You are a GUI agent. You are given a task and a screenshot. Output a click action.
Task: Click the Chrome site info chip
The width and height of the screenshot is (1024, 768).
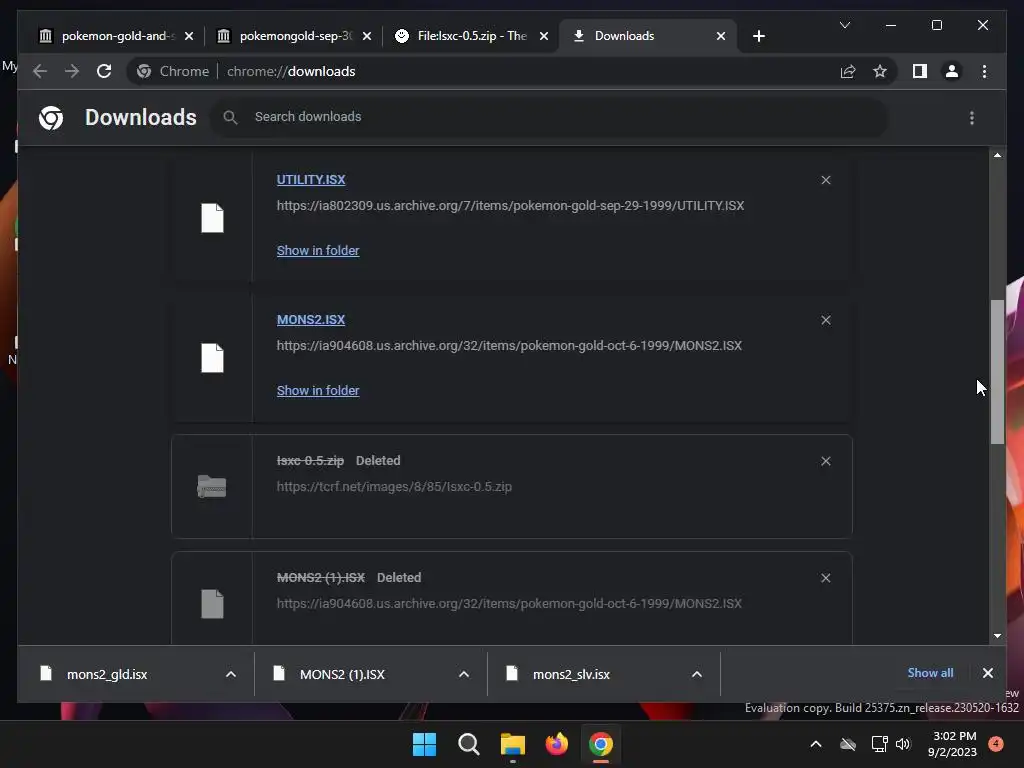coord(173,71)
